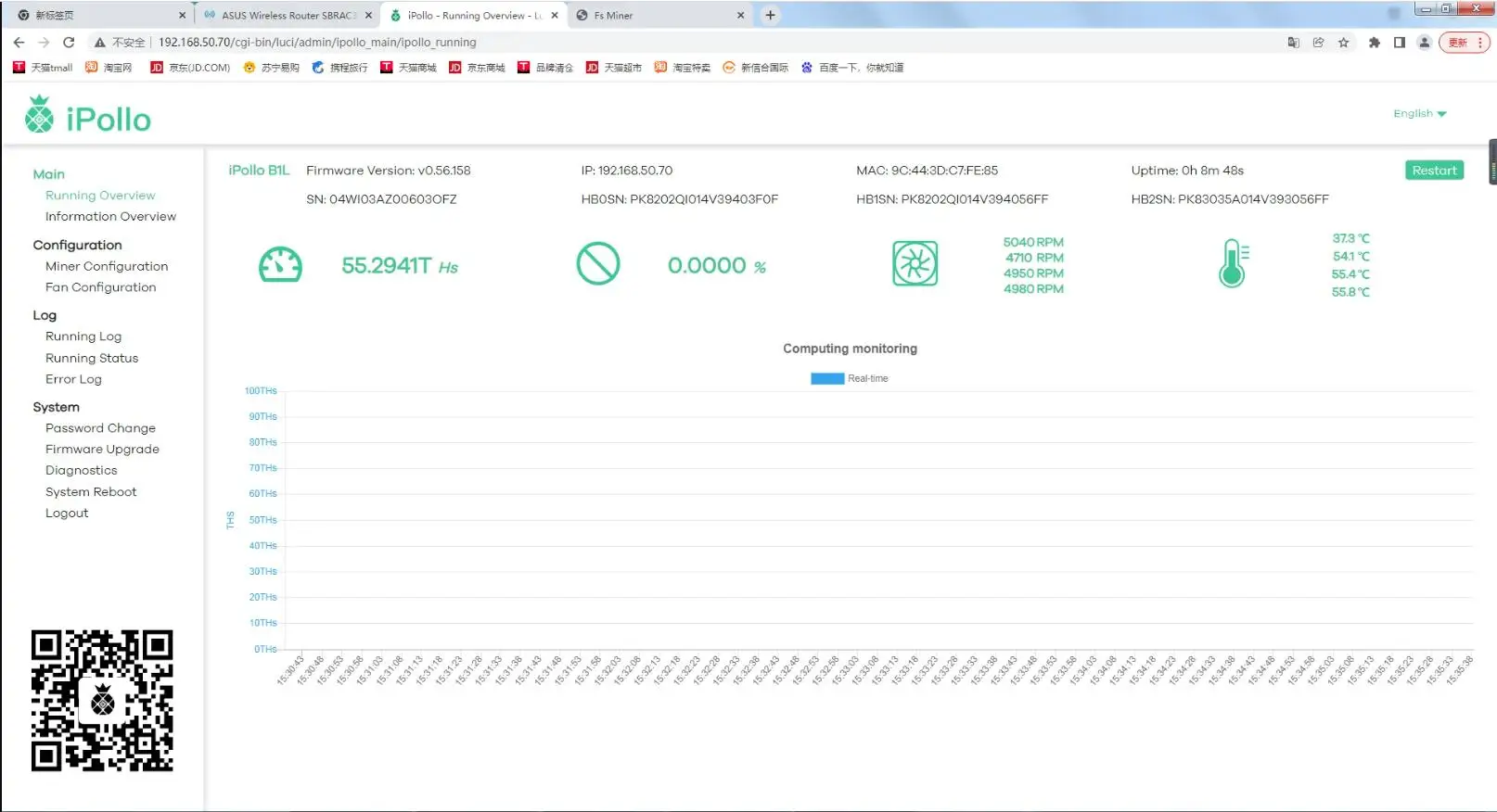Open the Password Change page
This screenshot has width=1497, height=812.
pyautogui.click(x=100, y=428)
